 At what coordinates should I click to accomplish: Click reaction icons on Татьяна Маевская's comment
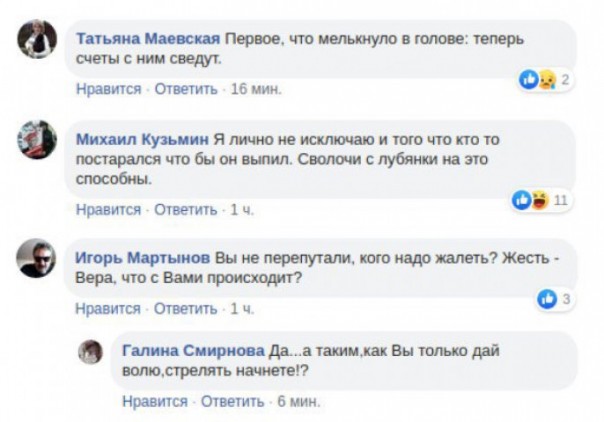pyautogui.click(x=537, y=80)
